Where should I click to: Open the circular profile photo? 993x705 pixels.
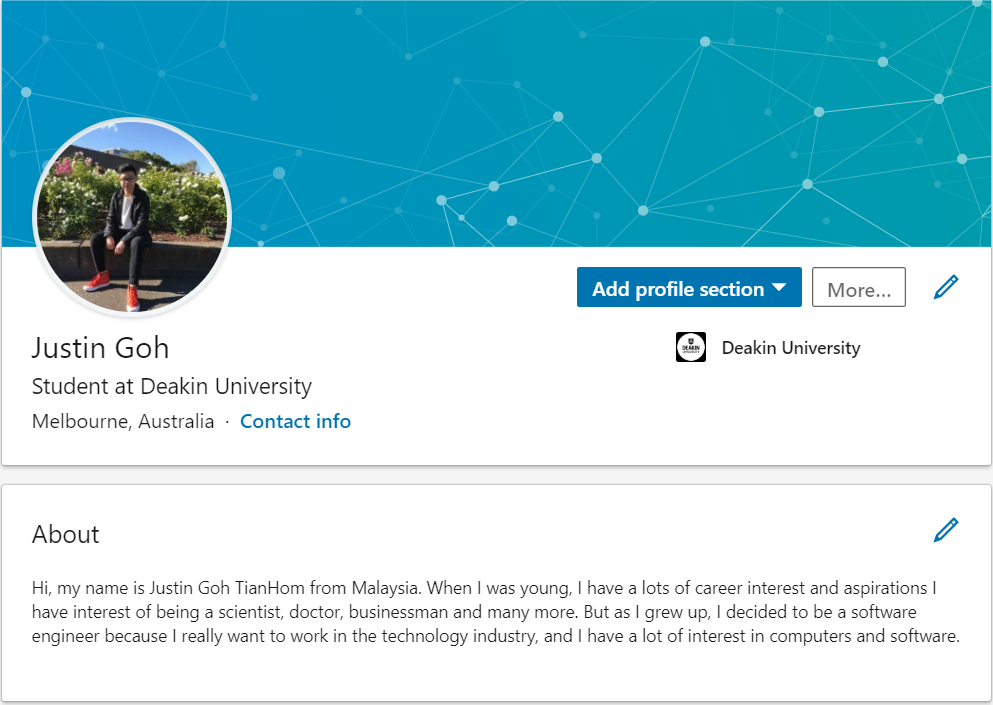tap(133, 217)
